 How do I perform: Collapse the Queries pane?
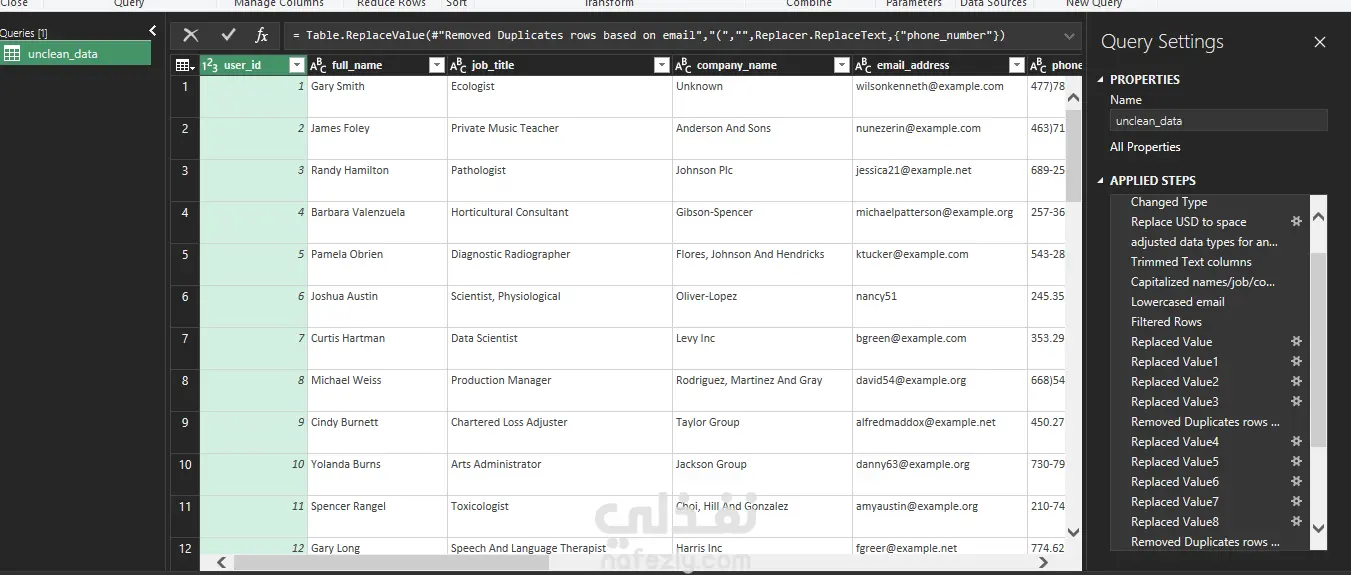[152, 31]
